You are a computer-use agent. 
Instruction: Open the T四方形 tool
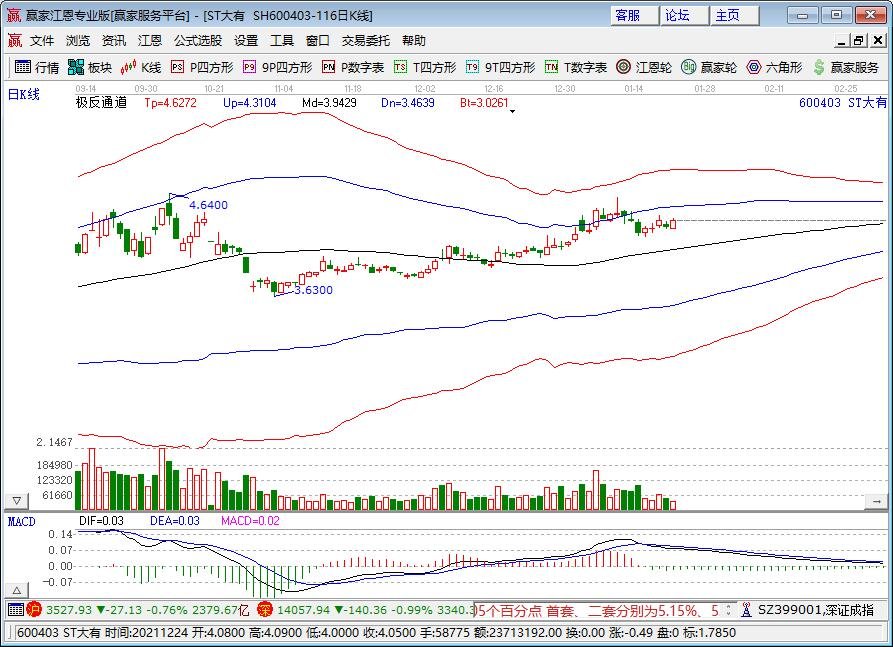point(425,67)
